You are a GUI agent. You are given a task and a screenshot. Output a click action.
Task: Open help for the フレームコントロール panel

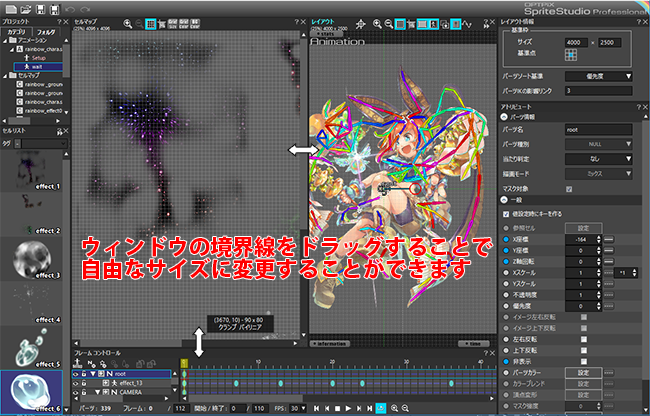click(486, 353)
